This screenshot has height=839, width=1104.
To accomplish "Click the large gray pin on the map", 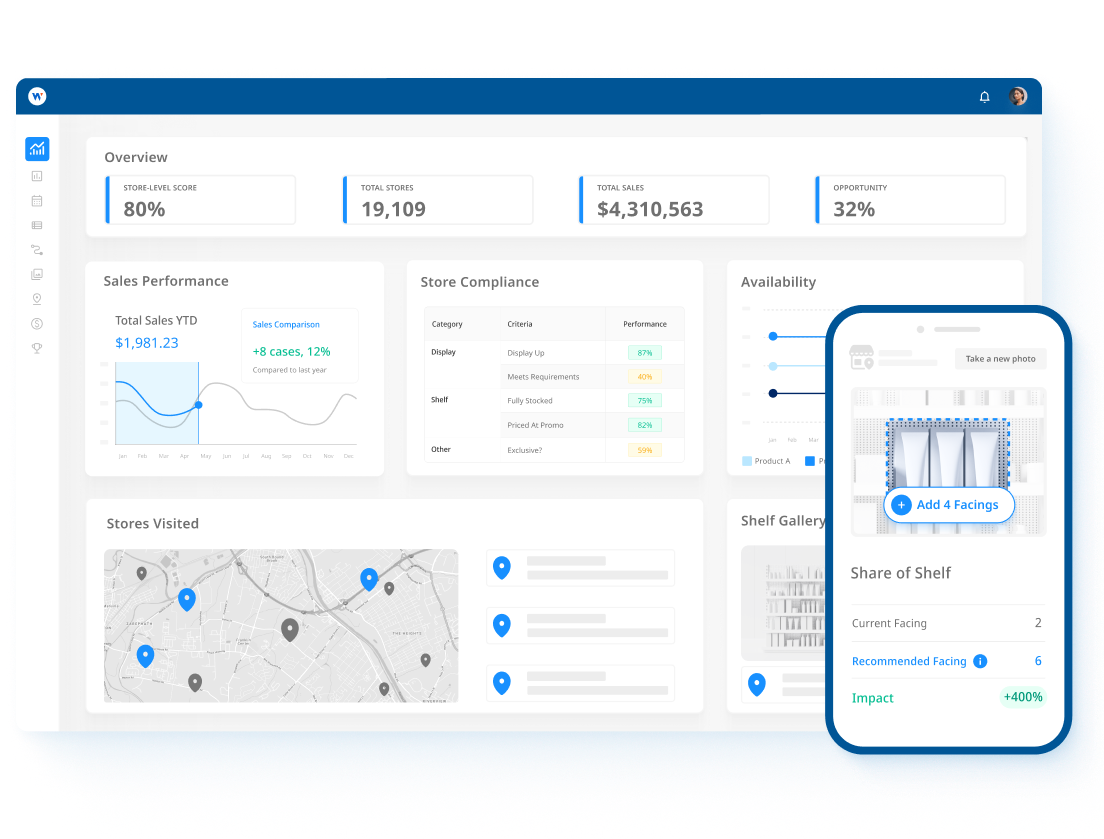I will pyautogui.click(x=290, y=629).
